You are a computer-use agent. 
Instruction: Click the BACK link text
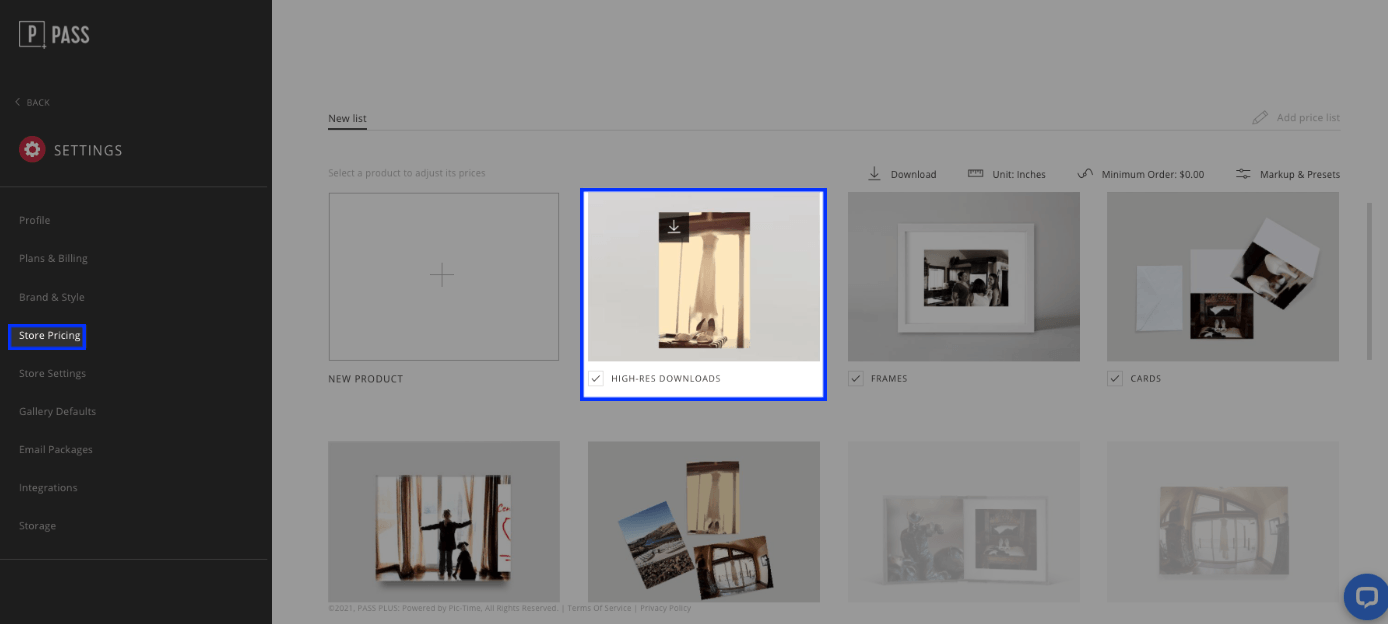click(38, 103)
